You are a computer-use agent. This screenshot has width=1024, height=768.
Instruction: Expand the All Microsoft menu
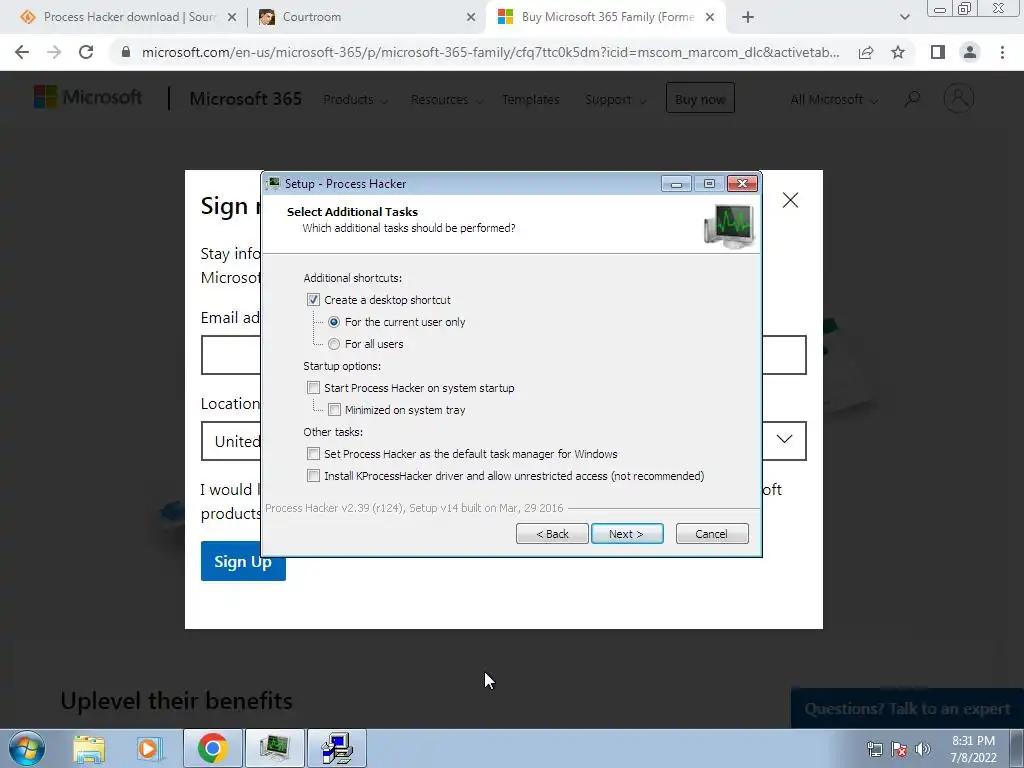coord(834,100)
